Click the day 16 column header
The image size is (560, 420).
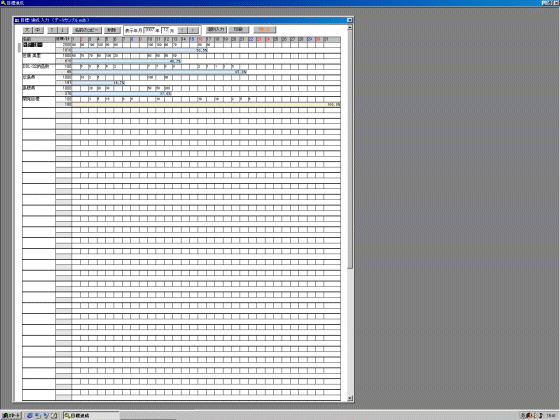202,39
